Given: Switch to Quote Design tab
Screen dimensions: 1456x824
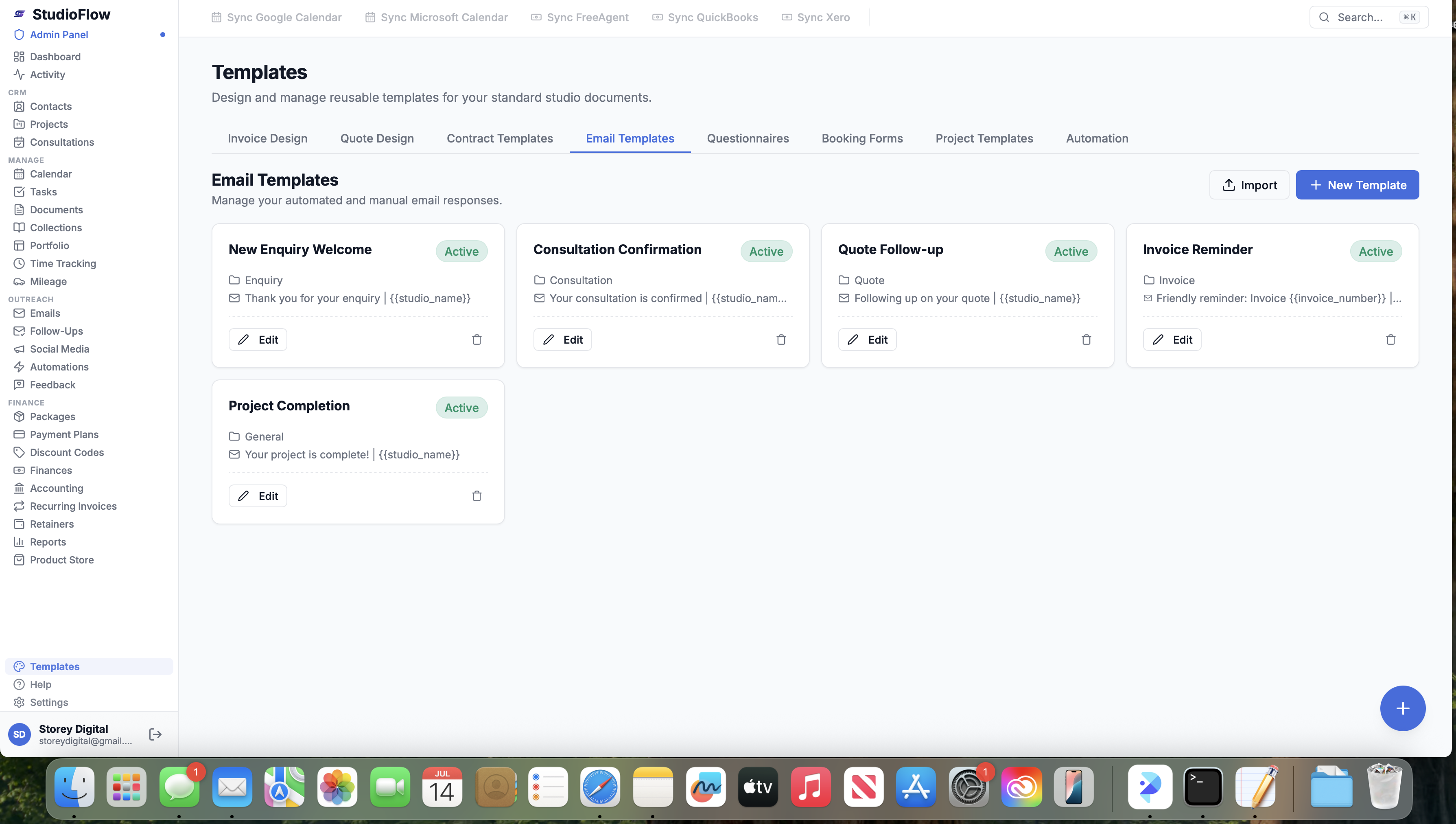Looking at the screenshot, I should (x=377, y=139).
